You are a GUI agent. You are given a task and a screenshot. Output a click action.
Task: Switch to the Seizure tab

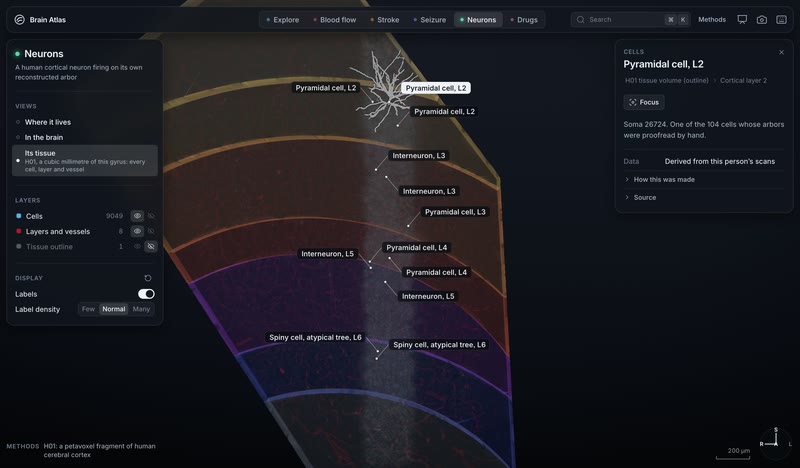click(429, 19)
